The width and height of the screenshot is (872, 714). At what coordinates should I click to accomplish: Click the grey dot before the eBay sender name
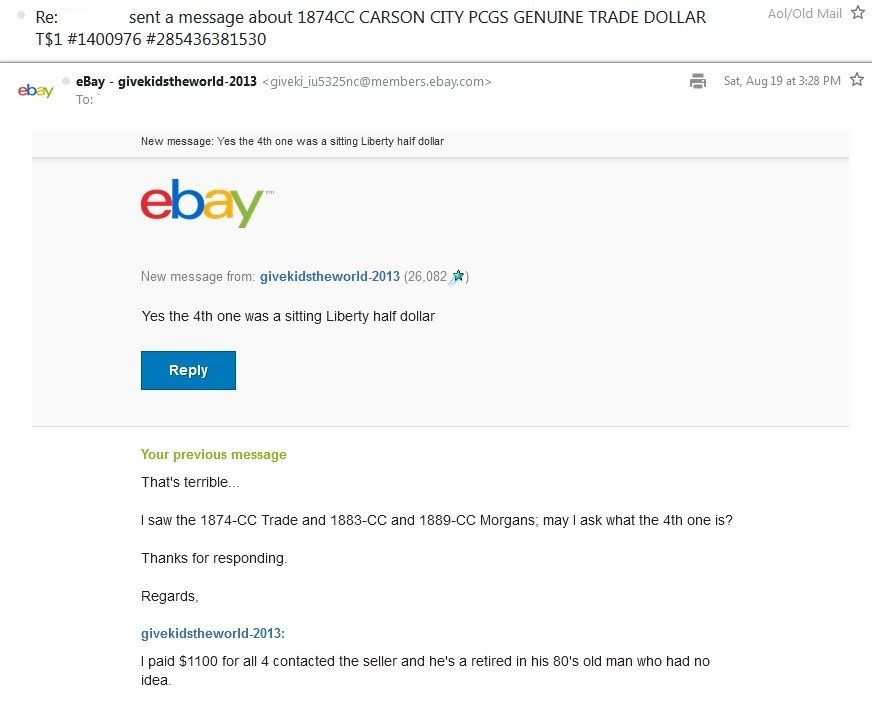(66, 80)
